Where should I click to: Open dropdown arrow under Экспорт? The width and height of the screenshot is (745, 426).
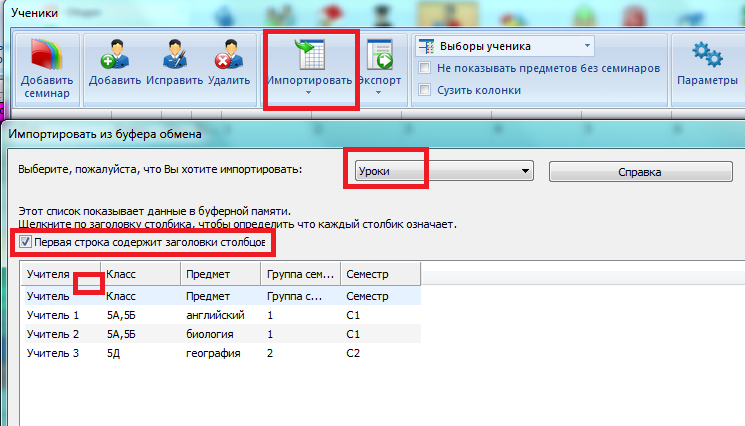tap(380, 93)
